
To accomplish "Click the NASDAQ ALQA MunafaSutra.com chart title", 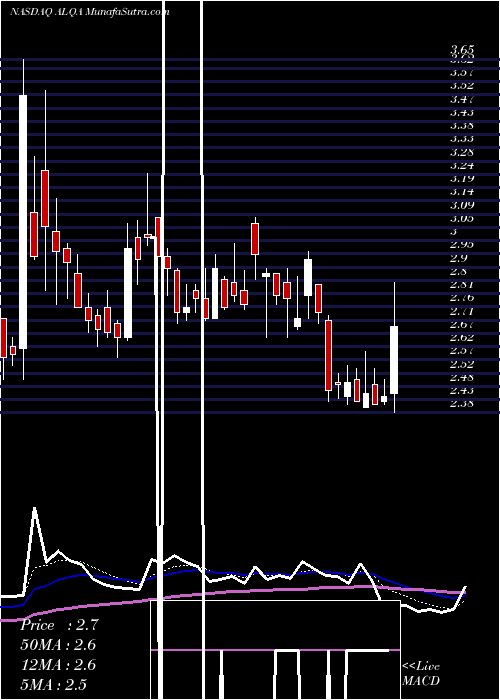I will (89, 12).
